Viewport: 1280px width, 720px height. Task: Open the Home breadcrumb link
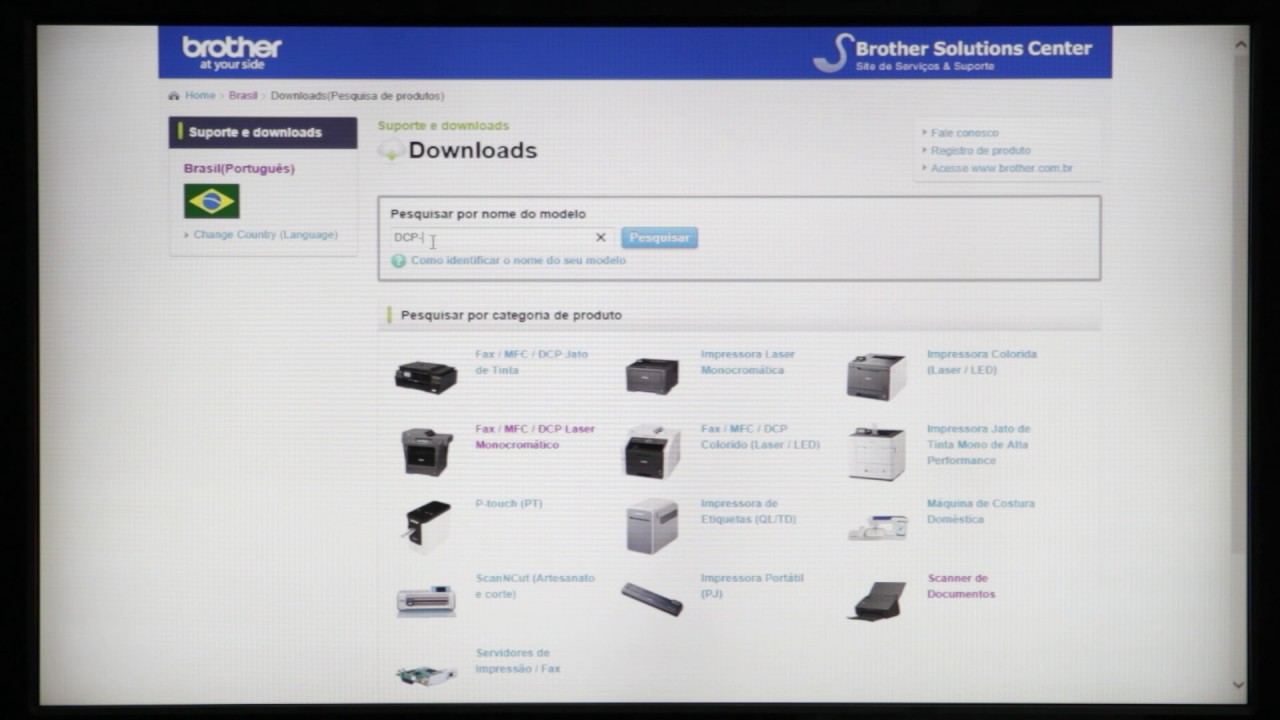tap(200, 96)
